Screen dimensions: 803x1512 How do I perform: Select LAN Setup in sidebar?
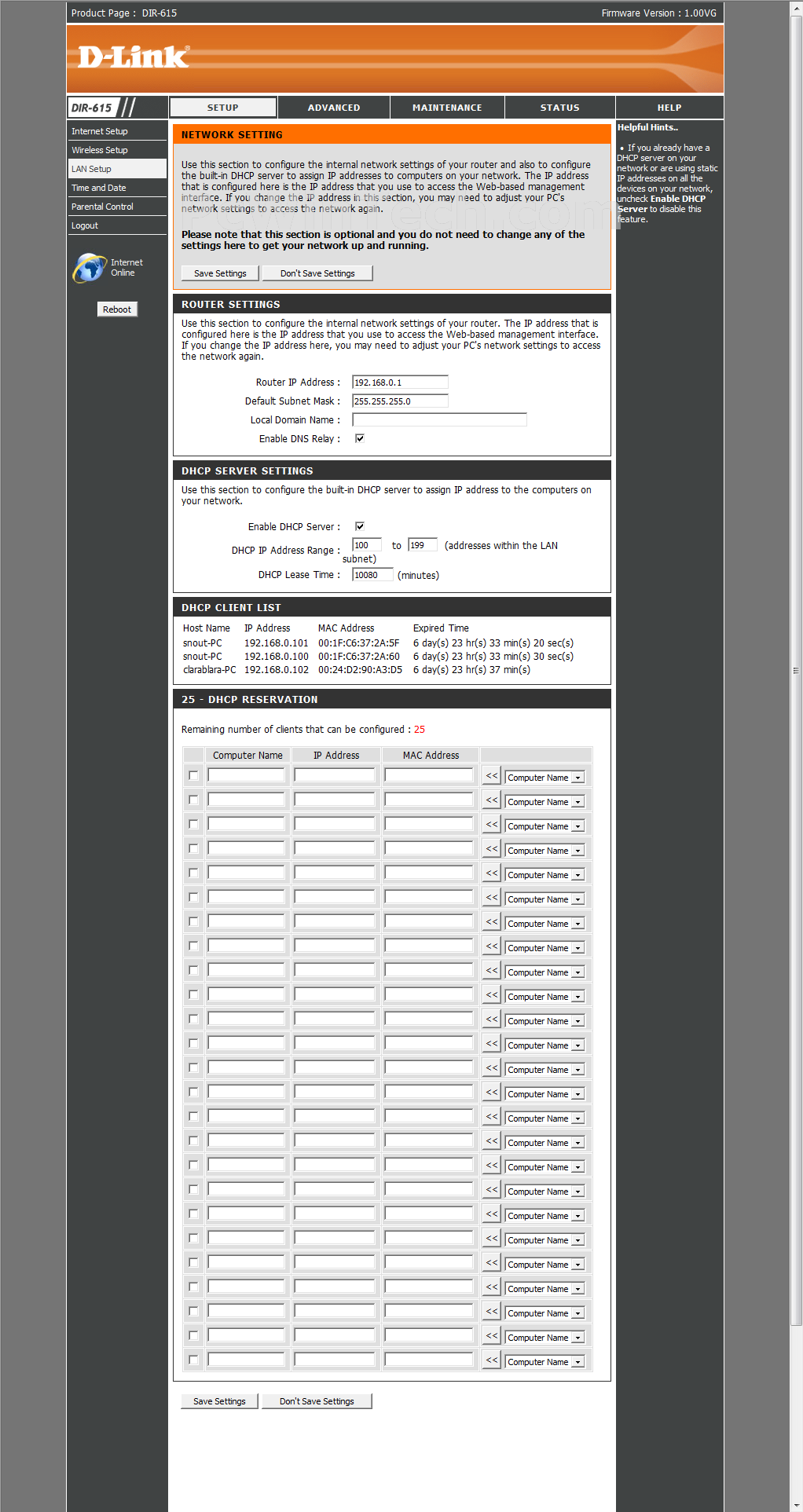[117, 169]
